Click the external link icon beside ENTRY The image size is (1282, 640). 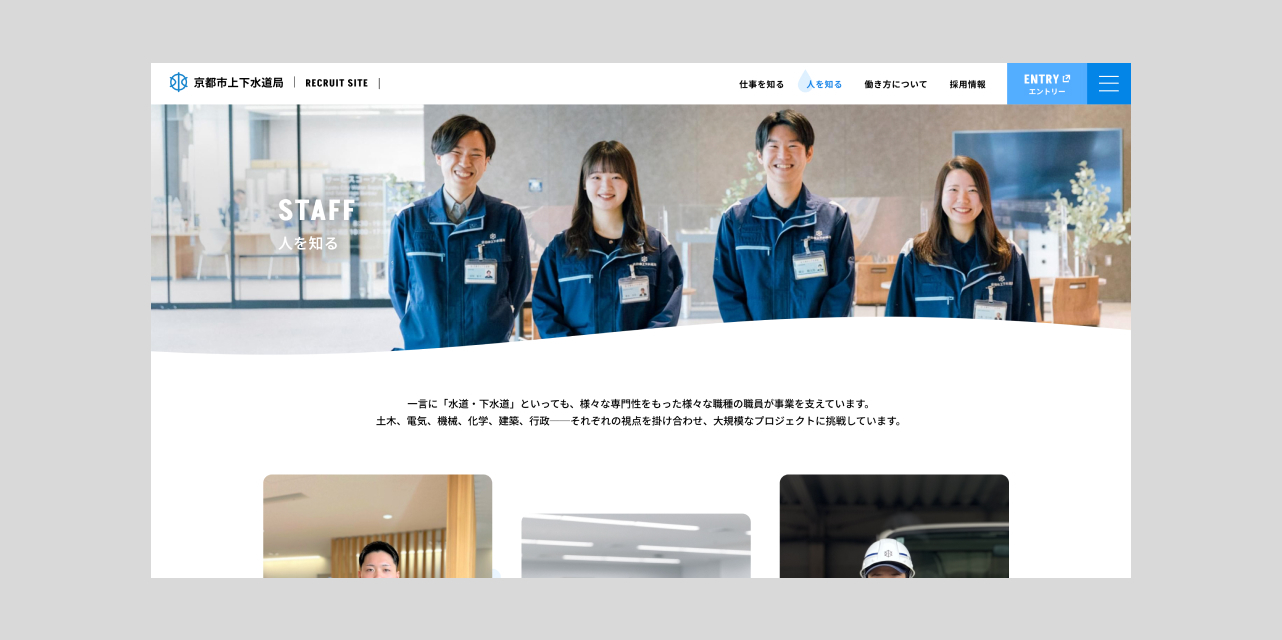1066,79
